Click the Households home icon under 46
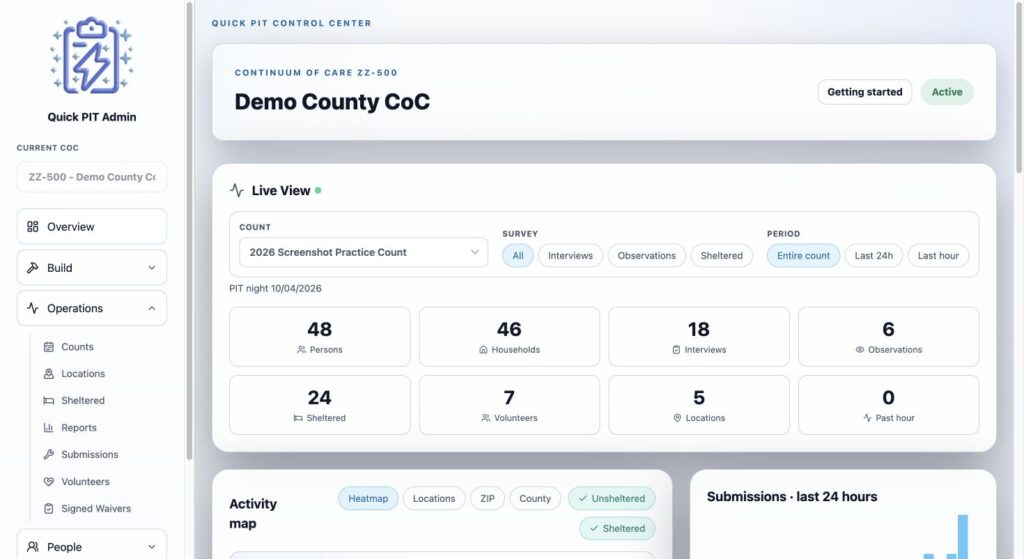Screen dimensions: 1024x559 [x=483, y=350]
